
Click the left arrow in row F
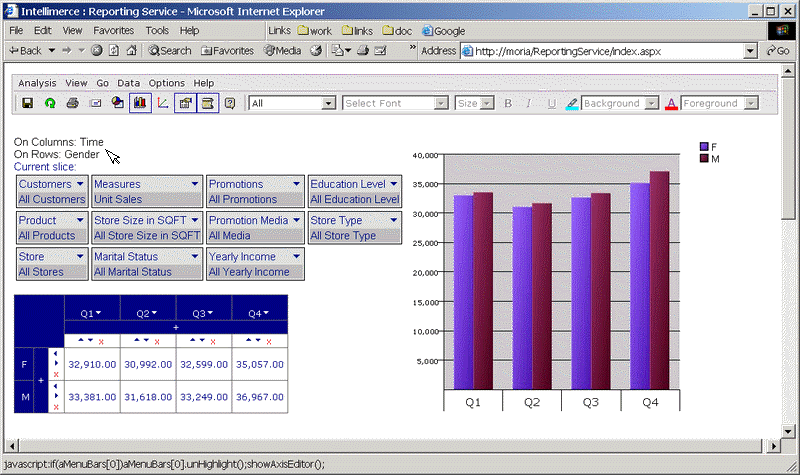[x=56, y=353]
